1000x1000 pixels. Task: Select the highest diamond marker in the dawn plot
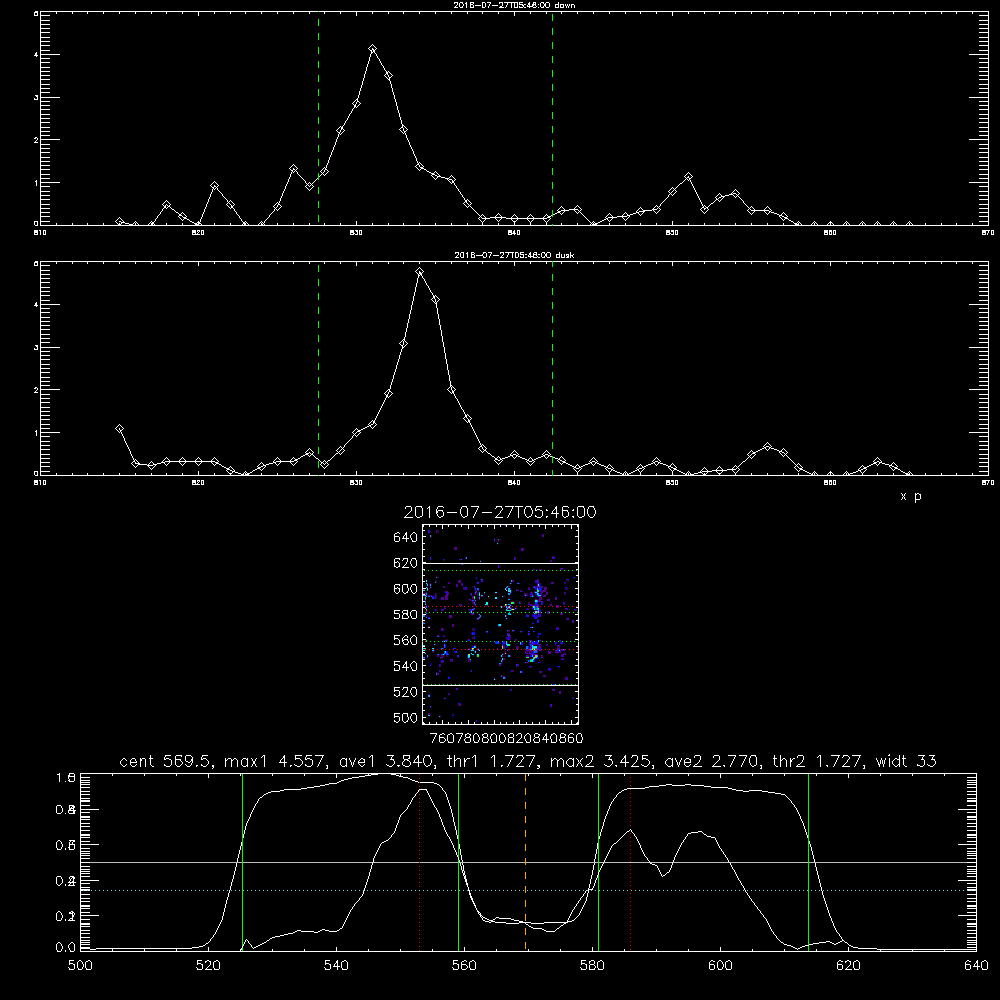[x=372, y=48]
